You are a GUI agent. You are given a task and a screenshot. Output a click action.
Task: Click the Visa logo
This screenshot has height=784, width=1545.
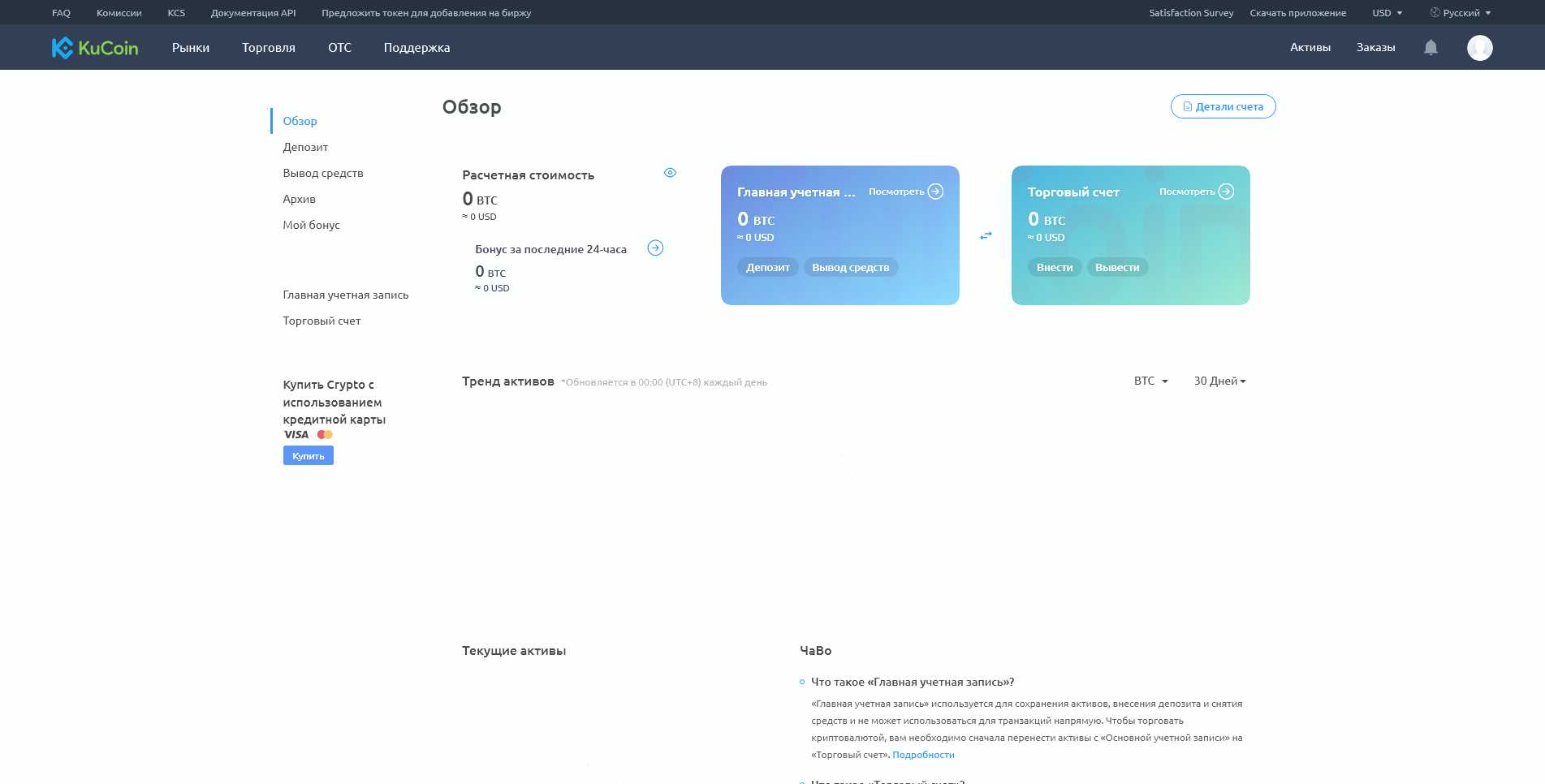click(x=296, y=434)
